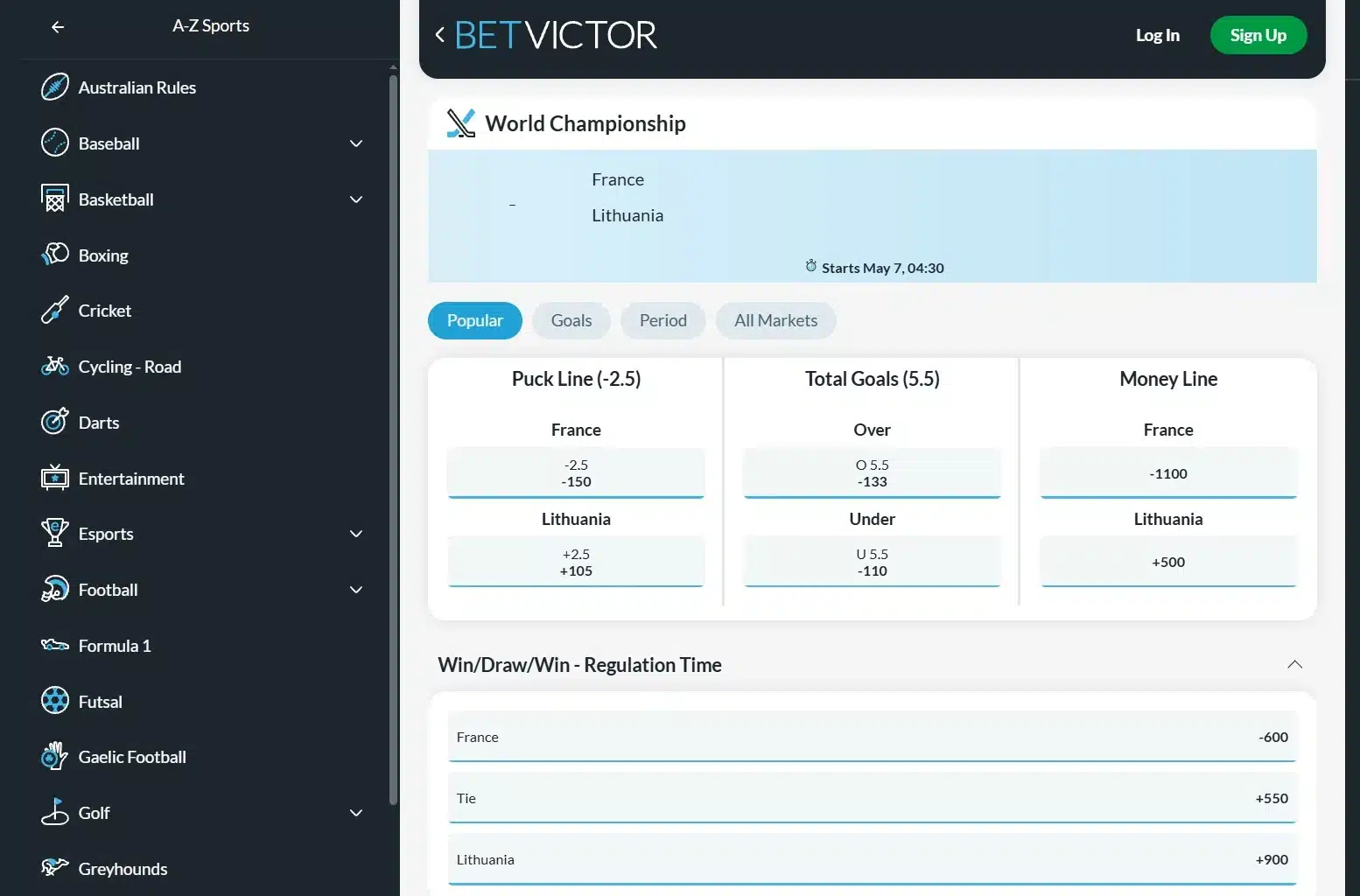
Task: Collapse the Win/Draw/Win Regulation Time section
Action: (x=1295, y=665)
